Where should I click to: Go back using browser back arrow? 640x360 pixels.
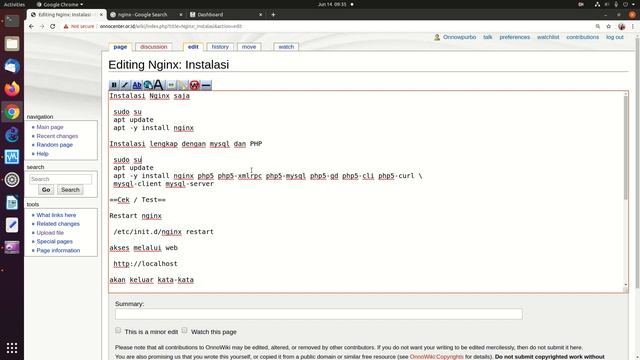coord(31,26)
